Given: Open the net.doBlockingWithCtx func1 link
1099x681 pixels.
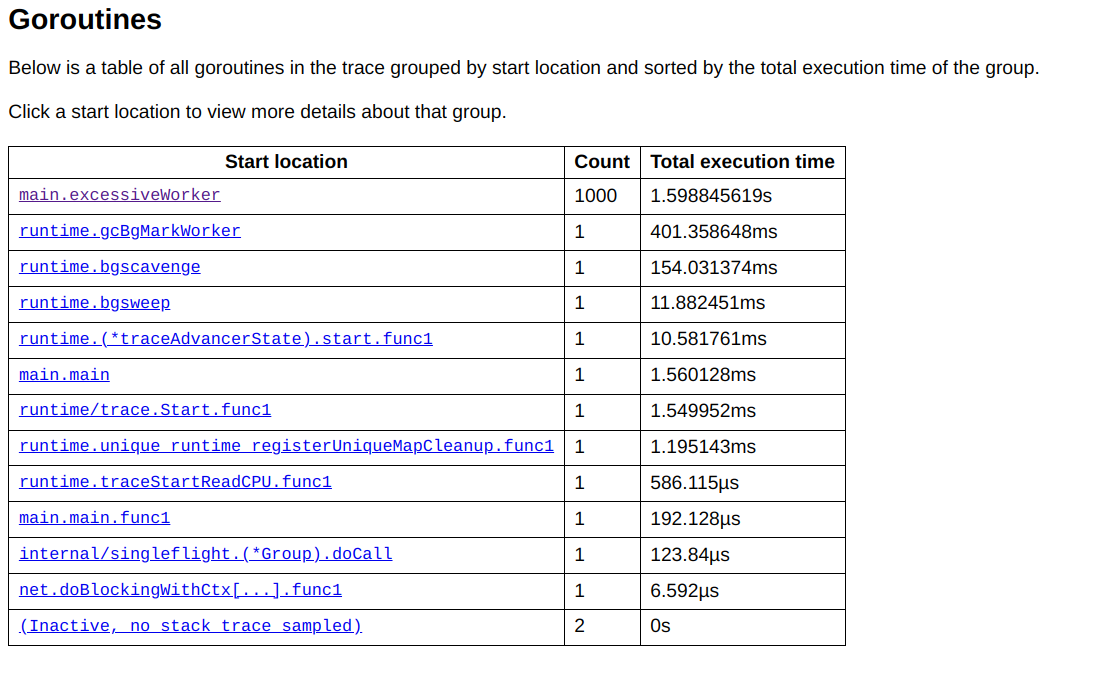Looking at the screenshot, I should (180, 590).
